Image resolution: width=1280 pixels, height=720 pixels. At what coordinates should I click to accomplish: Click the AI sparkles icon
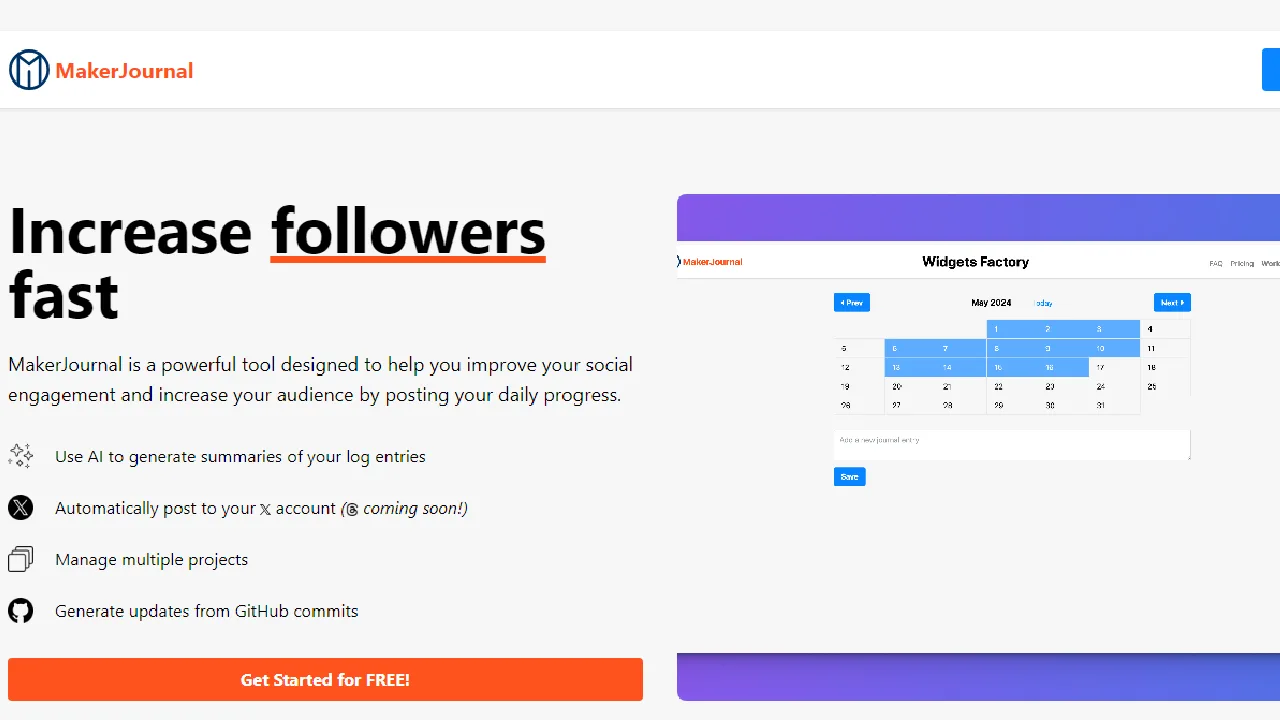pos(21,456)
